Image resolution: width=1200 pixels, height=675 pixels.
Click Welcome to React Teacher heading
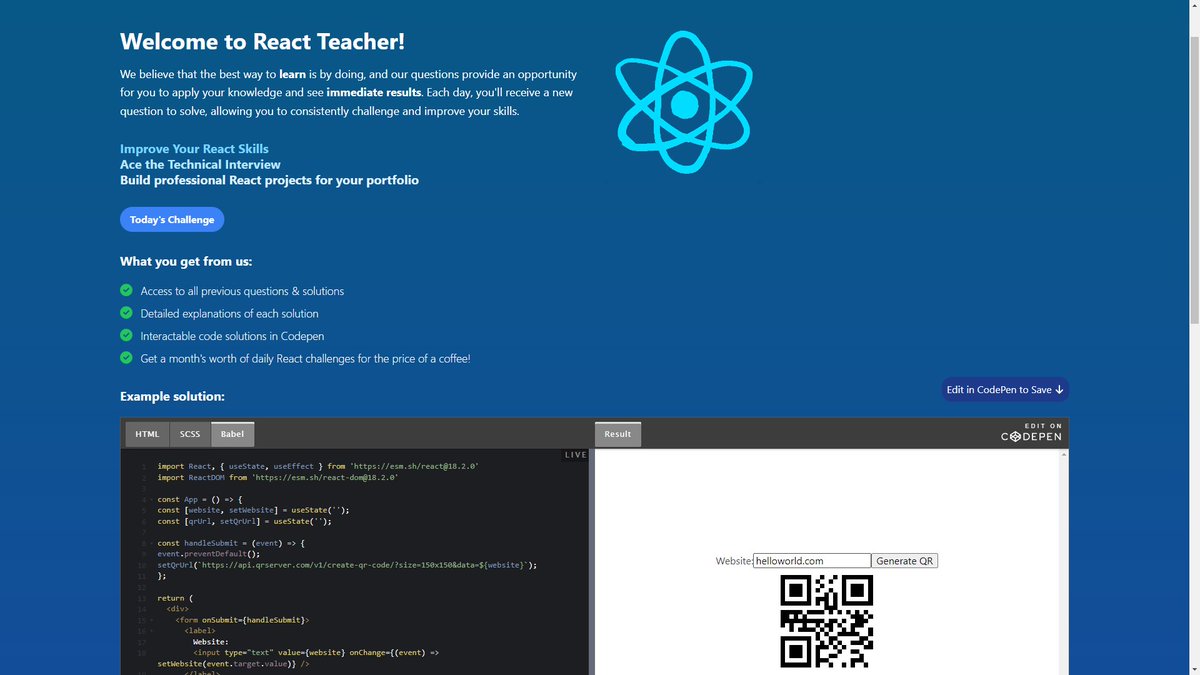[x=262, y=42]
